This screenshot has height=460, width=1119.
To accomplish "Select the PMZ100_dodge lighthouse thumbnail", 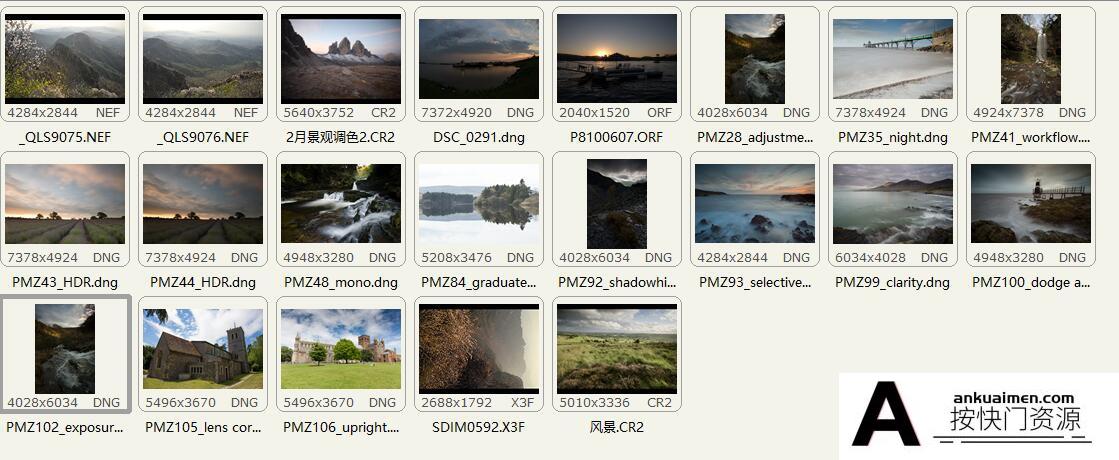I will point(1031,204).
